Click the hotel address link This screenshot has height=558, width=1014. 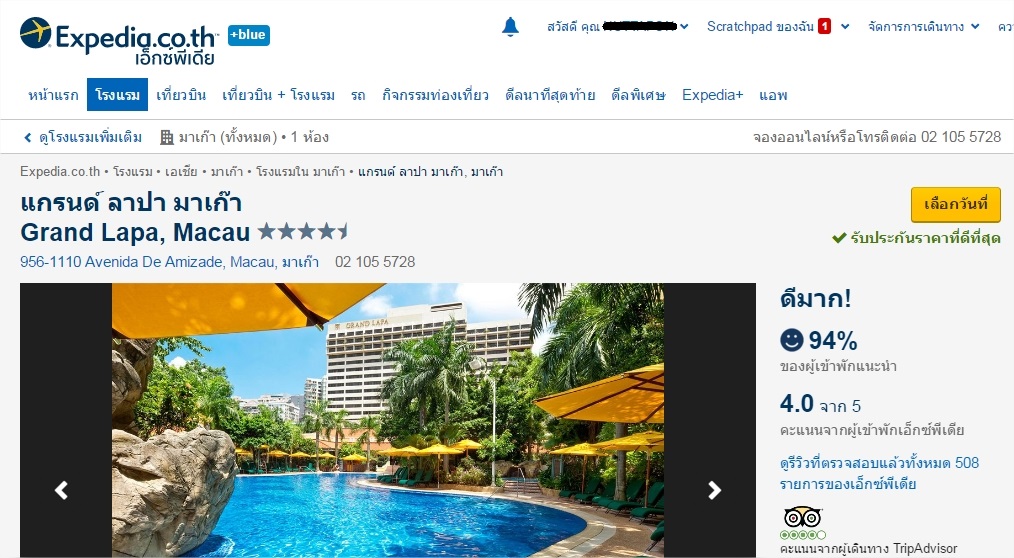169,262
